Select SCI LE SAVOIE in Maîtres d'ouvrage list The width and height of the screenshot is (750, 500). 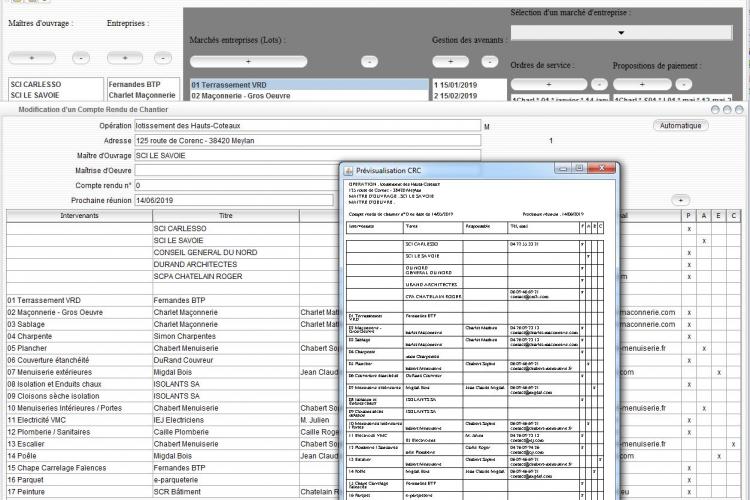(55, 95)
